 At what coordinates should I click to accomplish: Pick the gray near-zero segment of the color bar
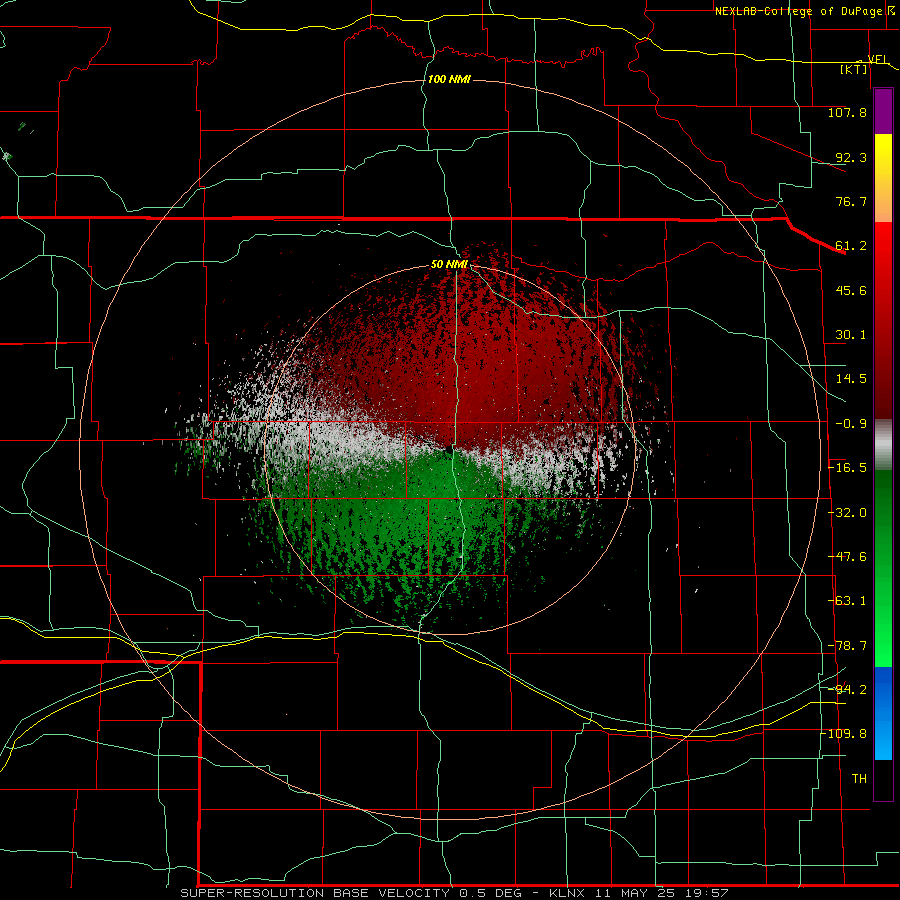pyautogui.click(x=883, y=445)
